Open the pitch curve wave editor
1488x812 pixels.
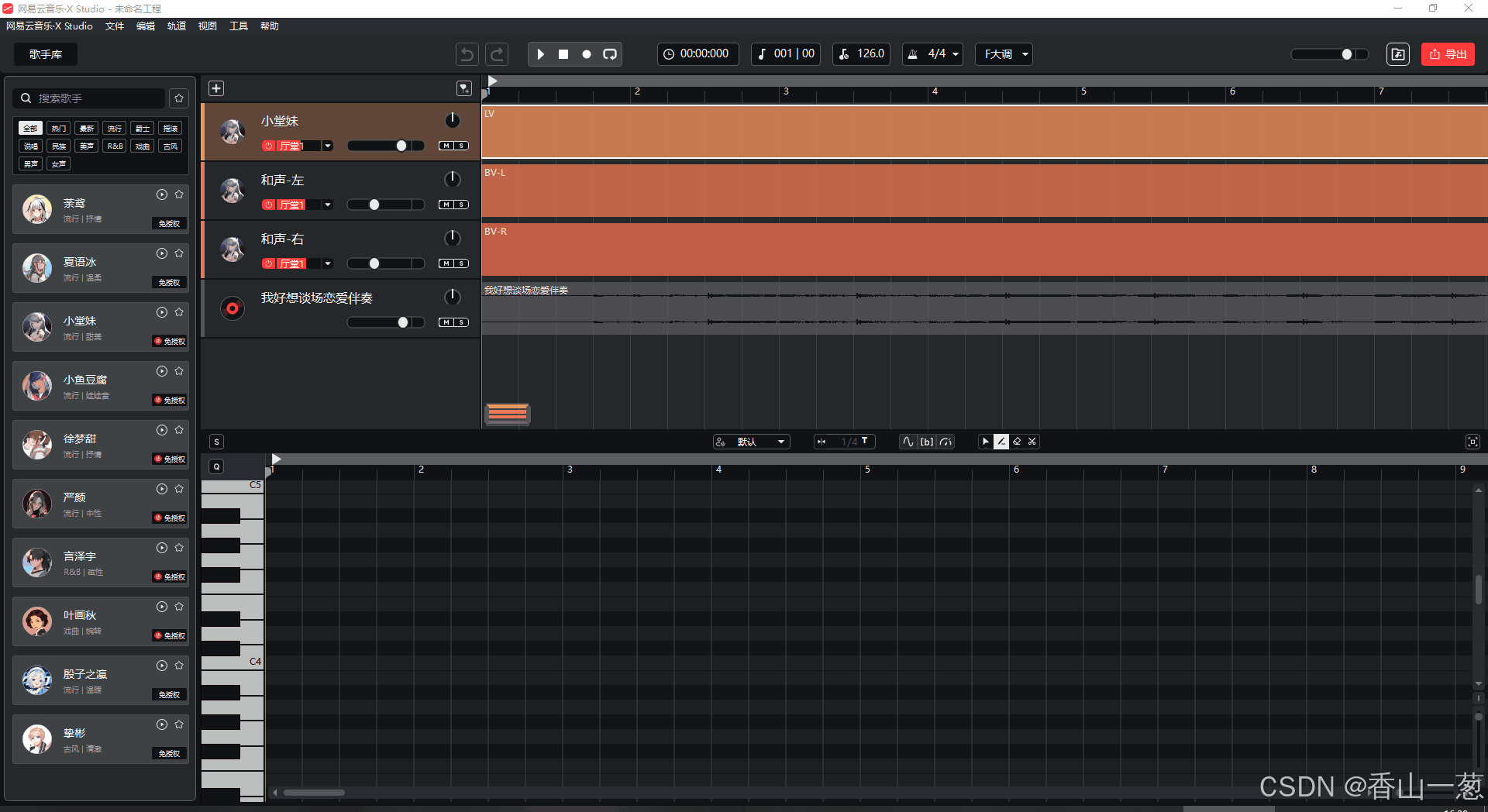tap(908, 442)
